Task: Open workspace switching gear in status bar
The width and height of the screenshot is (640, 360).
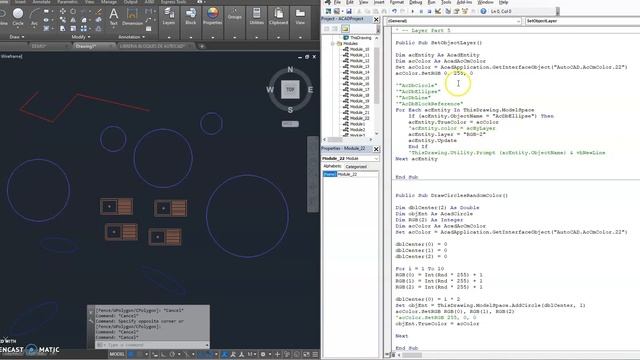Action: 263,354
